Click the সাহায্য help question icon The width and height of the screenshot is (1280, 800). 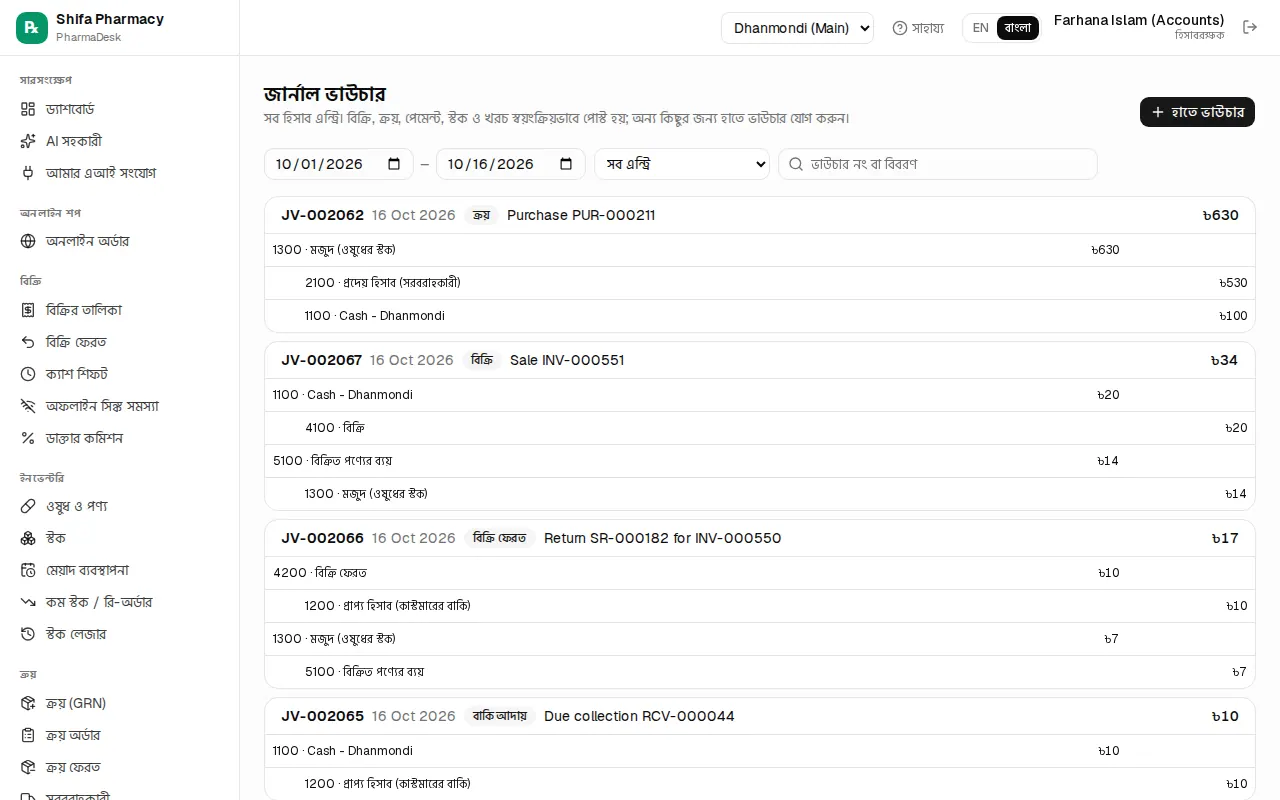click(x=900, y=28)
